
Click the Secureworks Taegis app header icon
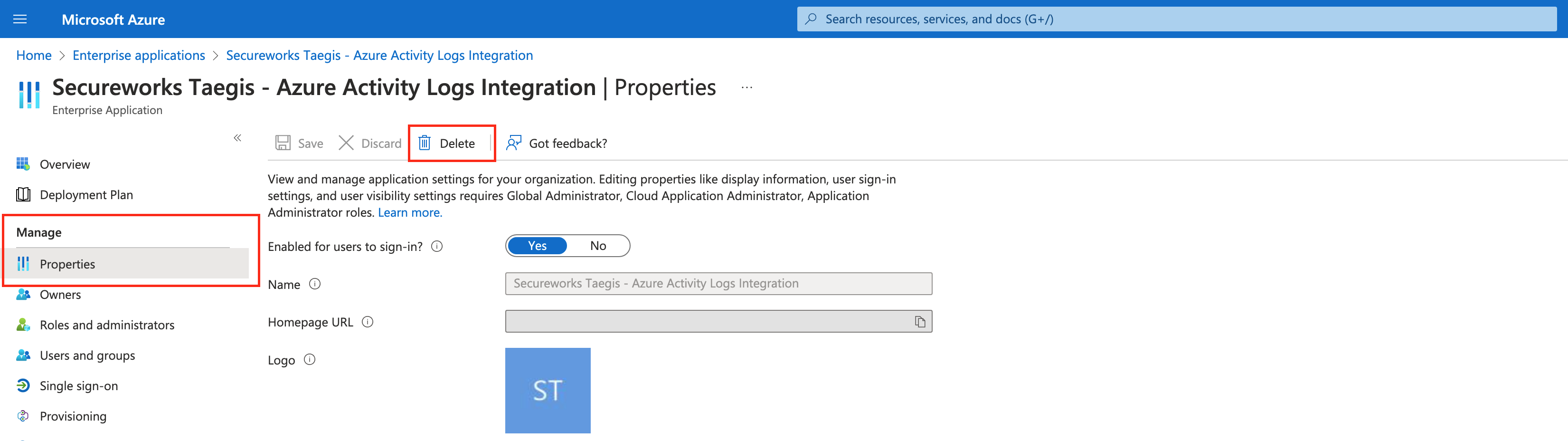(x=29, y=95)
